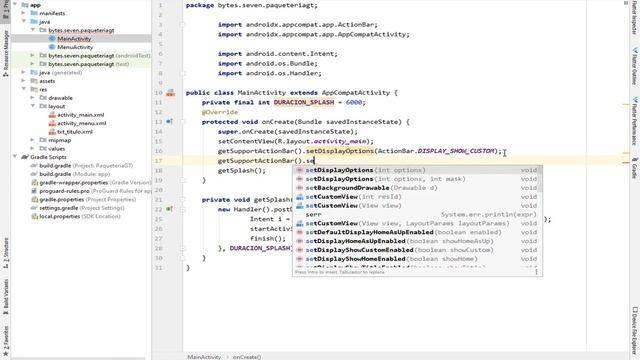Click onCreate() in the bottom breadcrumb
The width and height of the screenshot is (640, 360).
click(247, 357)
